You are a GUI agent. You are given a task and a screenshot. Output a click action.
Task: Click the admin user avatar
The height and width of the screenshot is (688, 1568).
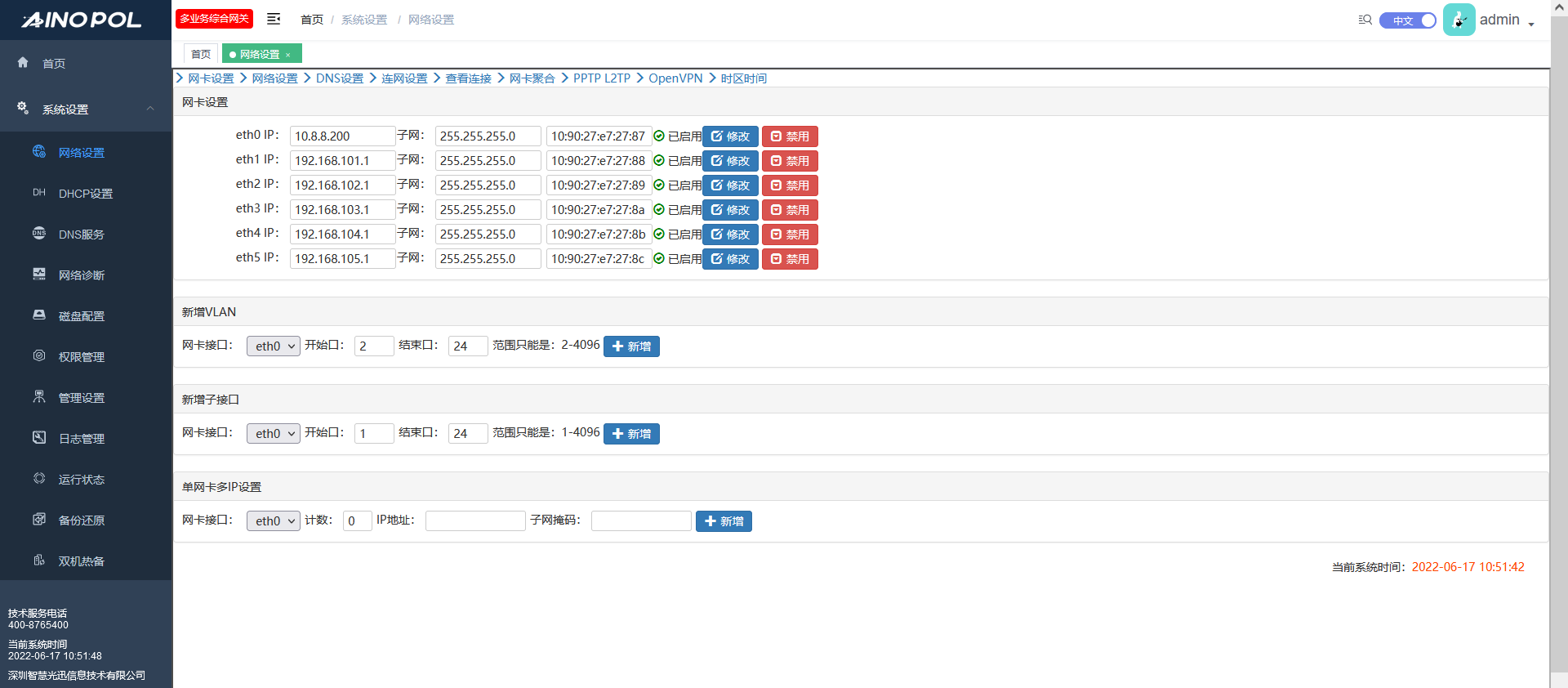[1459, 20]
